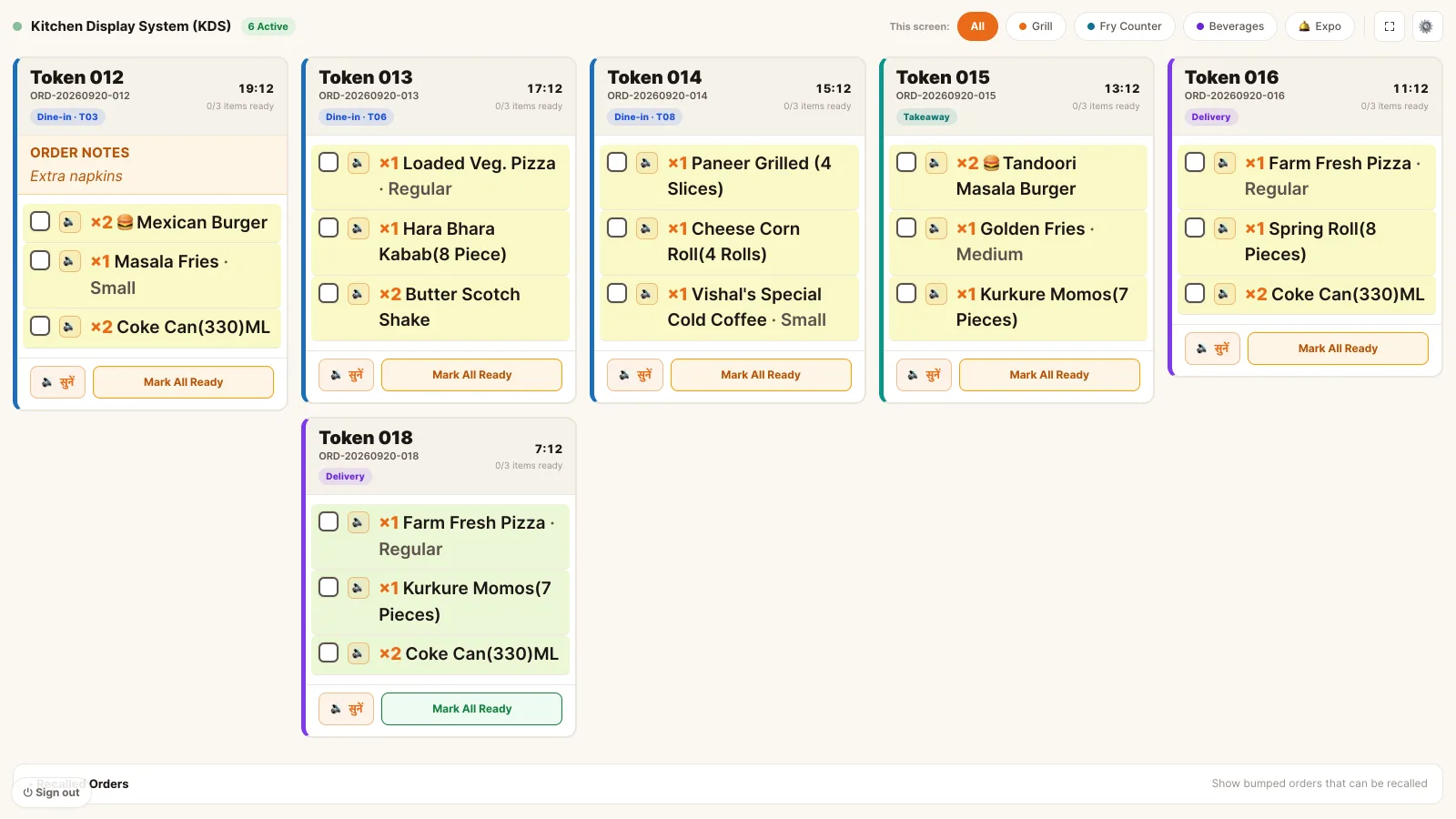1456x819 pixels.
Task: Play audio for Butter Scotch Shake item
Action: coord(358,294)
